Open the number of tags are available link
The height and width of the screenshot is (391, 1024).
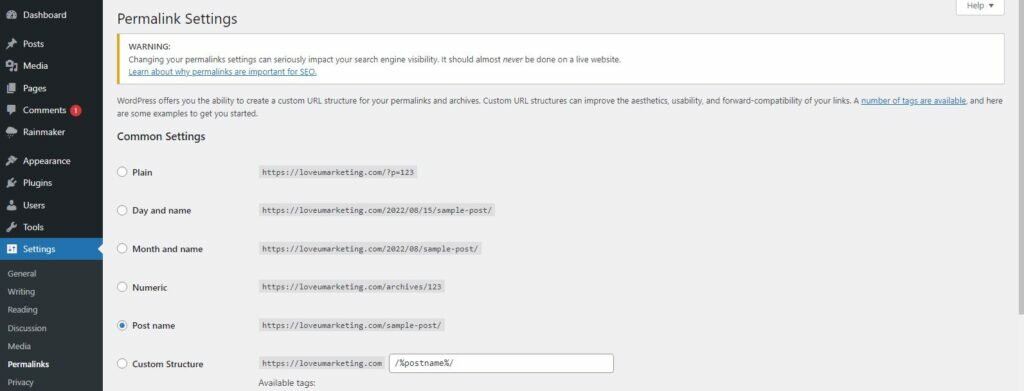click(x=913, y=101)
